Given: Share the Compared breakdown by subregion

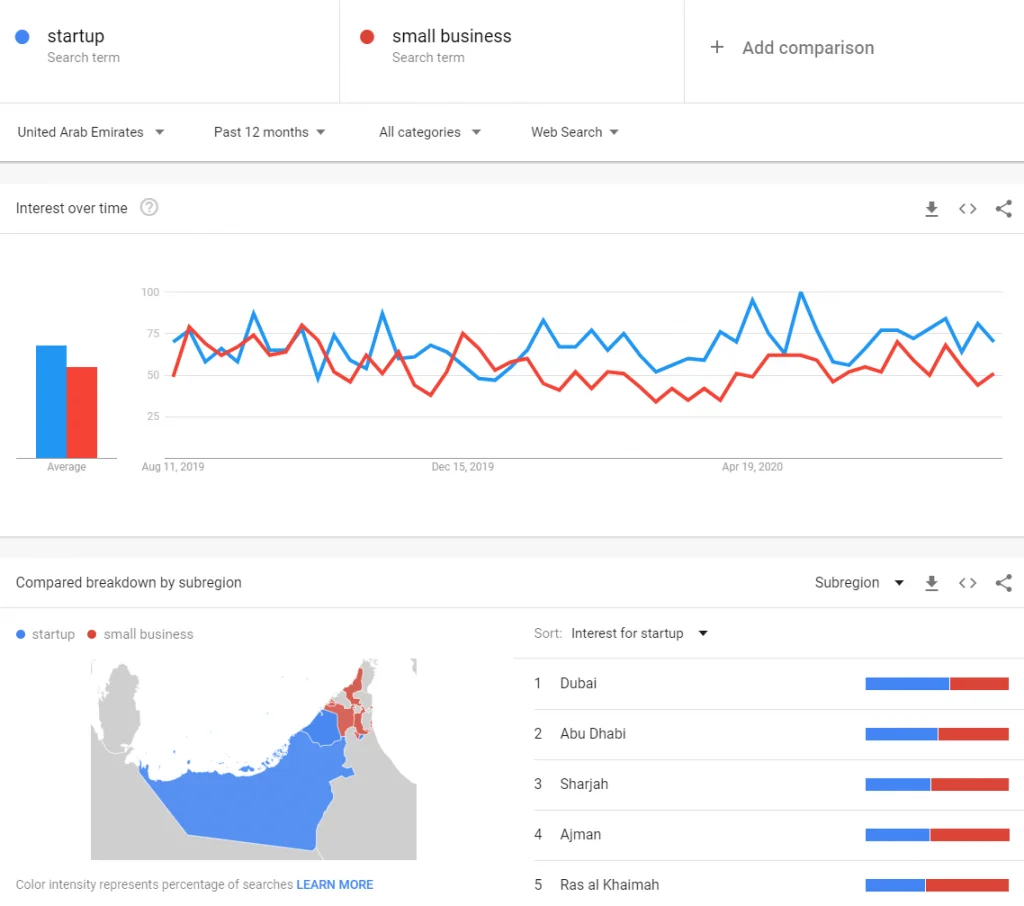Looking at the screenshot, I should 1004,583.
